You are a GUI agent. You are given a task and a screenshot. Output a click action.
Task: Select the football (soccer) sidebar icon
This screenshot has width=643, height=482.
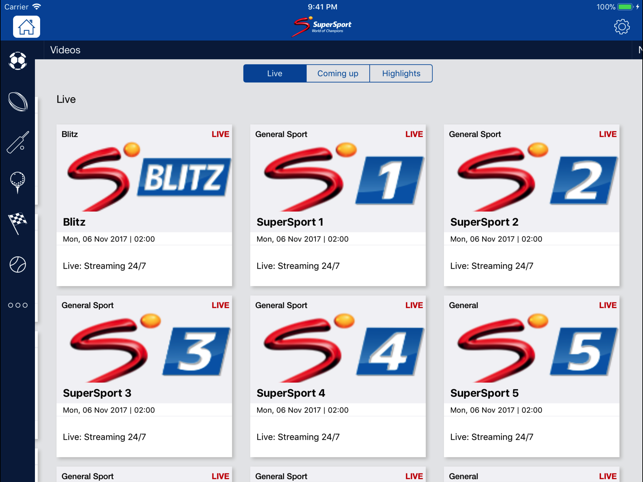point(18,61)
